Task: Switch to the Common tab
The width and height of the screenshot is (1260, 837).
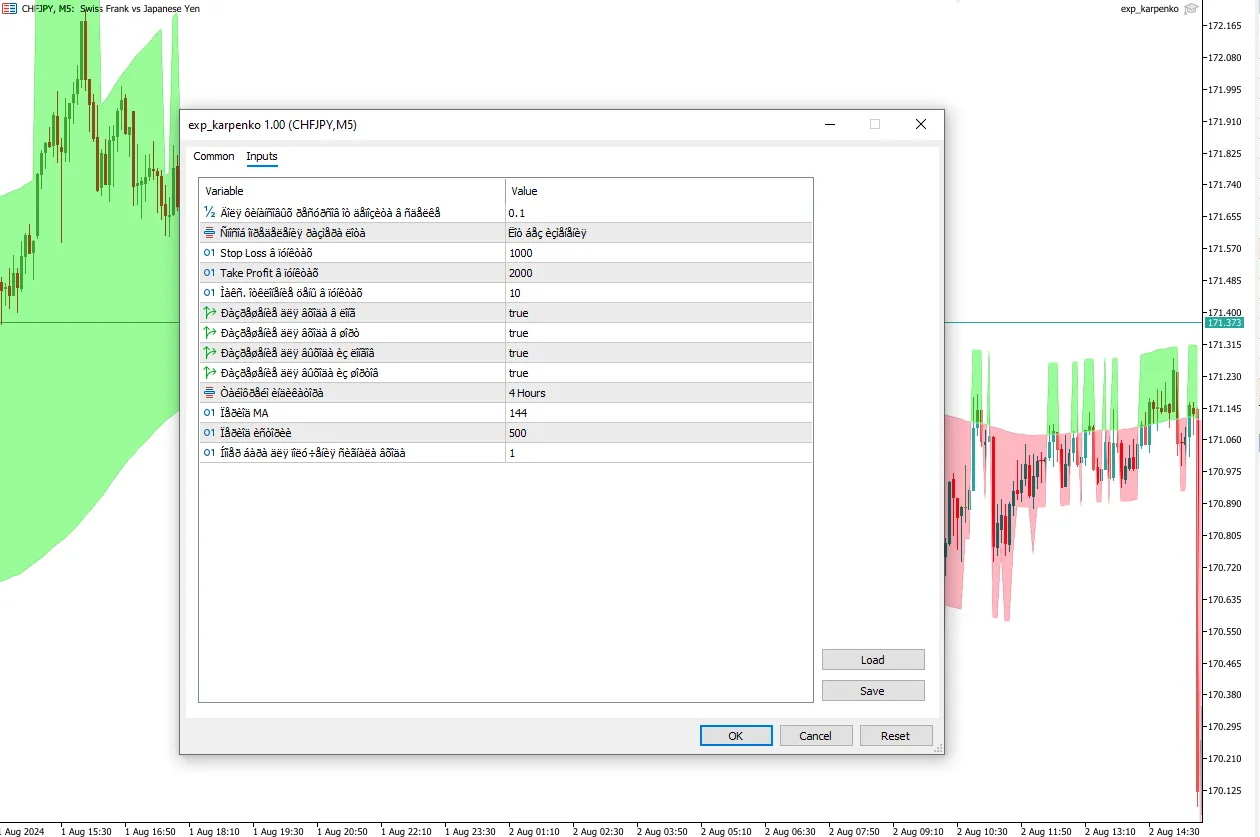Action: point(214,157)
